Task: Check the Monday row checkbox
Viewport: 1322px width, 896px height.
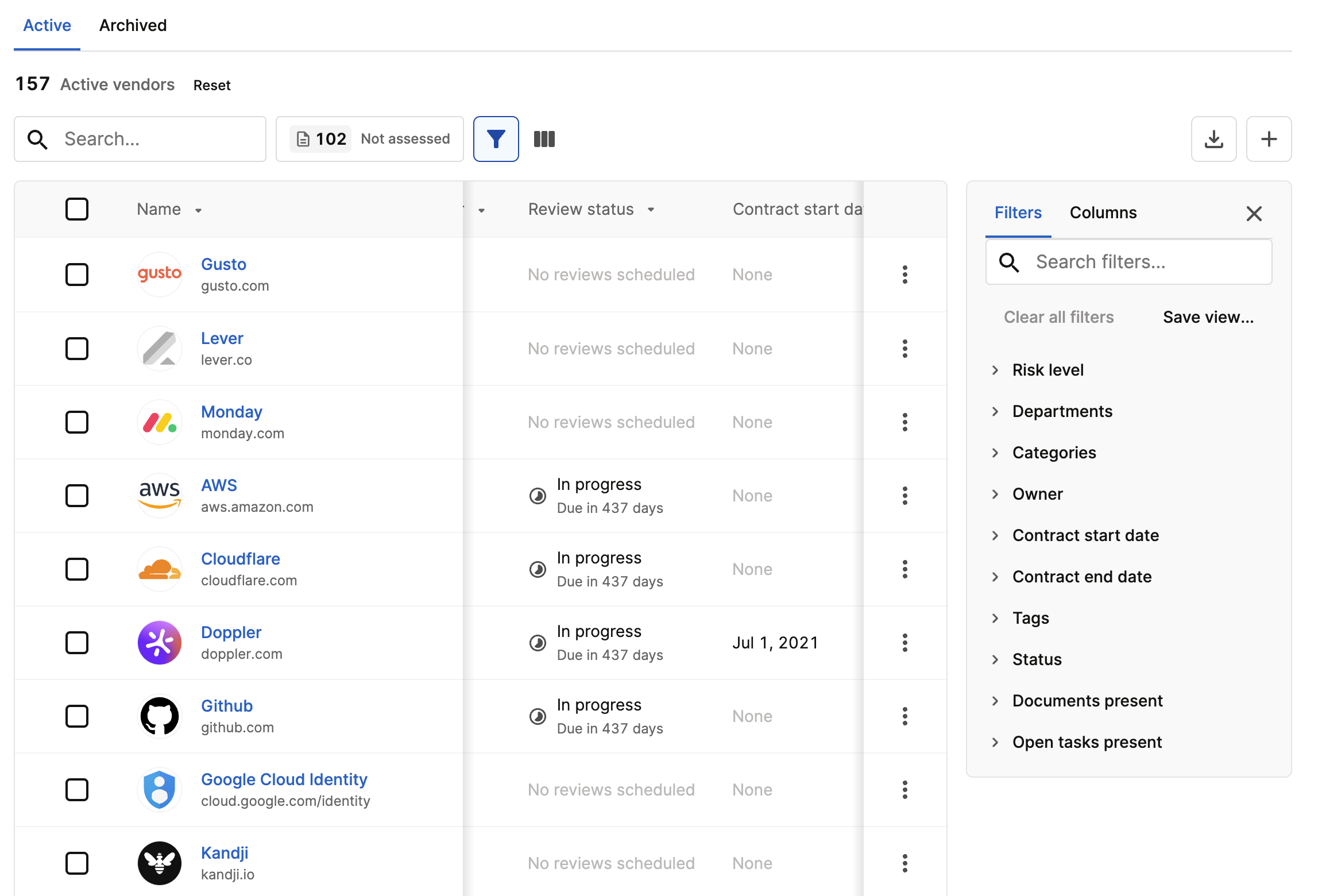Action: click(77, 422)
